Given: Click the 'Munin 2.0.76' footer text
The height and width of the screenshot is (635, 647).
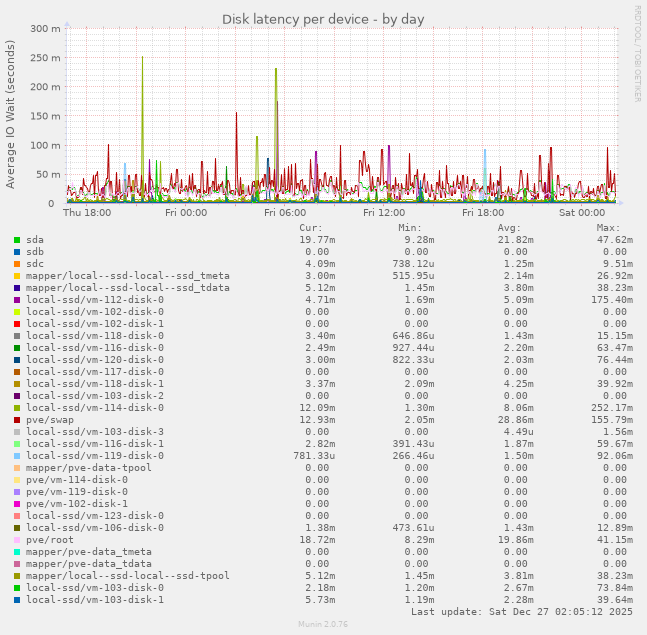Looking at the screenshot, I should pos(323,624).
